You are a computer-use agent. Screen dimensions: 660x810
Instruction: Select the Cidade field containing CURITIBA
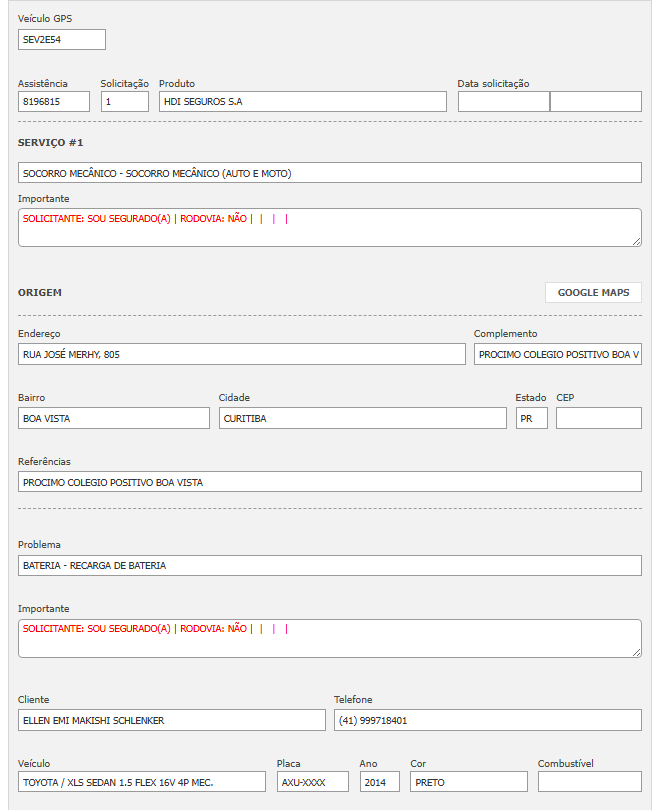[x=363, y=418]
